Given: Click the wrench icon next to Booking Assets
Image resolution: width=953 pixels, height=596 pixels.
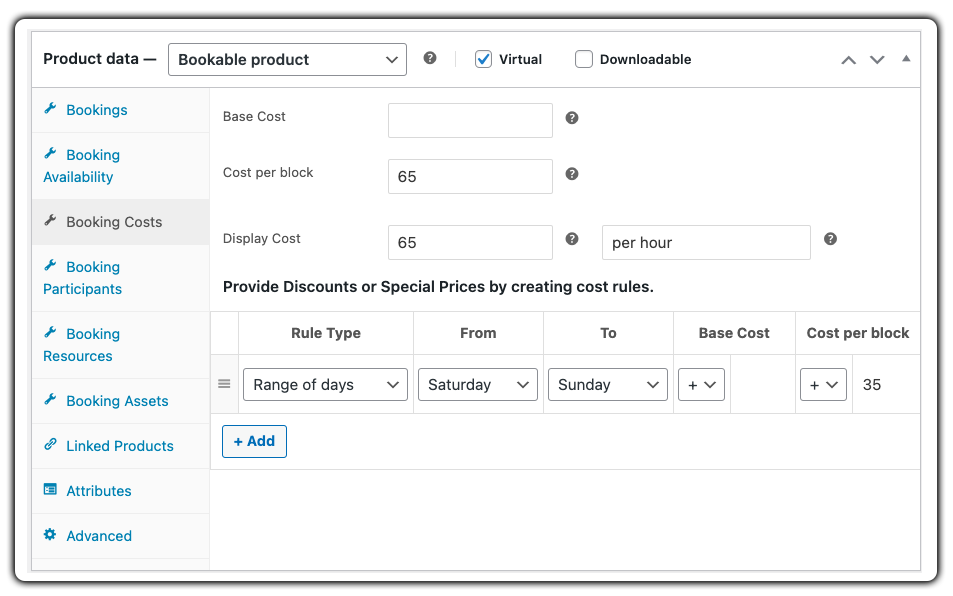Looking at the screenshot, I should (x=50, y=399).
